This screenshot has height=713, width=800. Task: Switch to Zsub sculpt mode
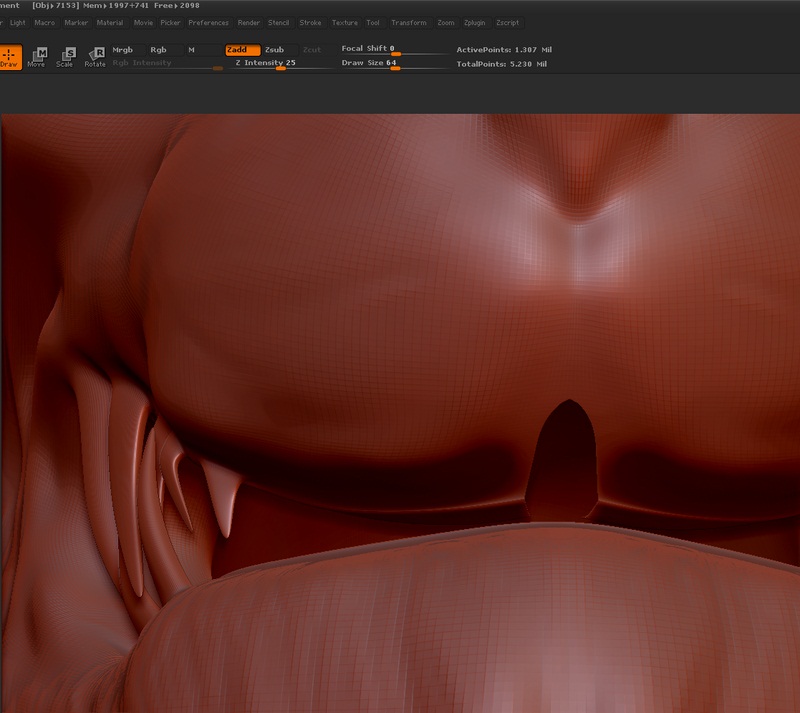tap(274, 49)
